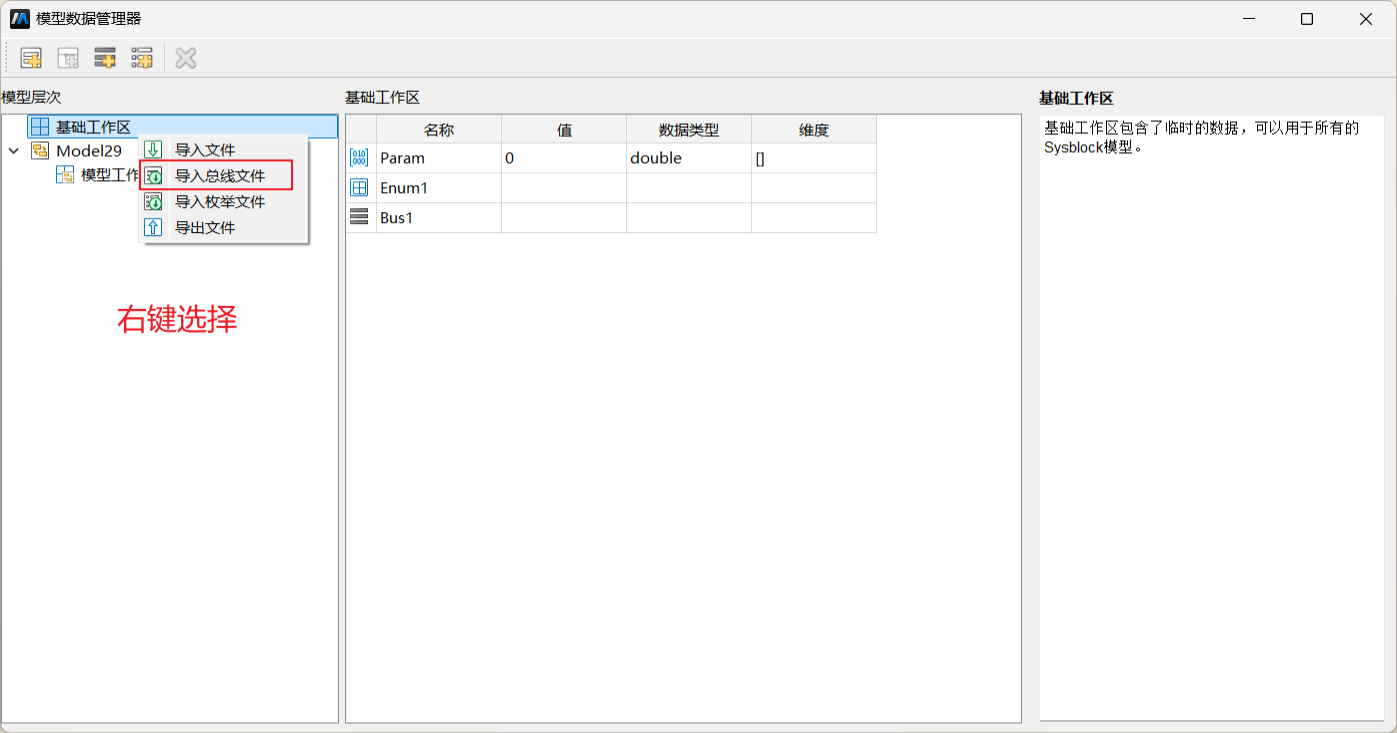
Task: Click the greyed-out delete X toolbar icon
Action: (x=186, y=58)
